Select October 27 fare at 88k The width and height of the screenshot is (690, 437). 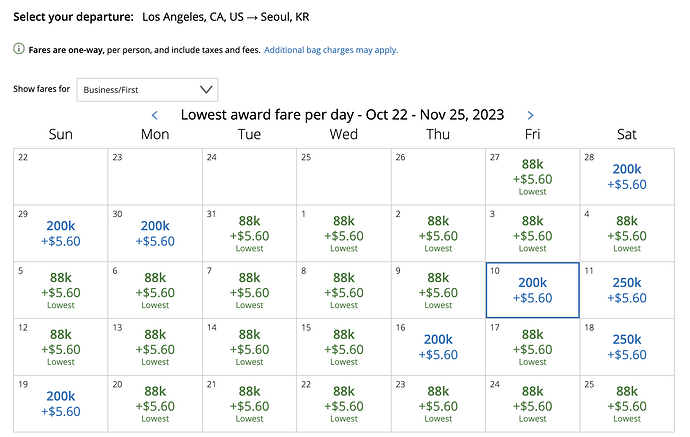point(532,177)
